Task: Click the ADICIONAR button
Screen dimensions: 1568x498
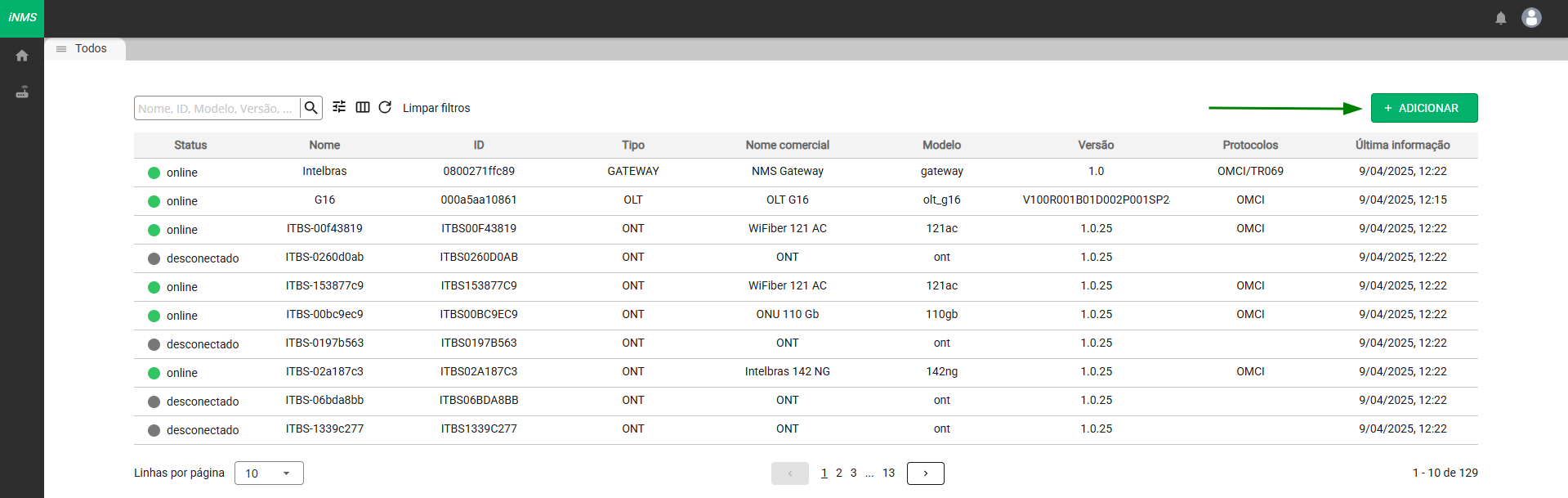Action: point(1424,108)
